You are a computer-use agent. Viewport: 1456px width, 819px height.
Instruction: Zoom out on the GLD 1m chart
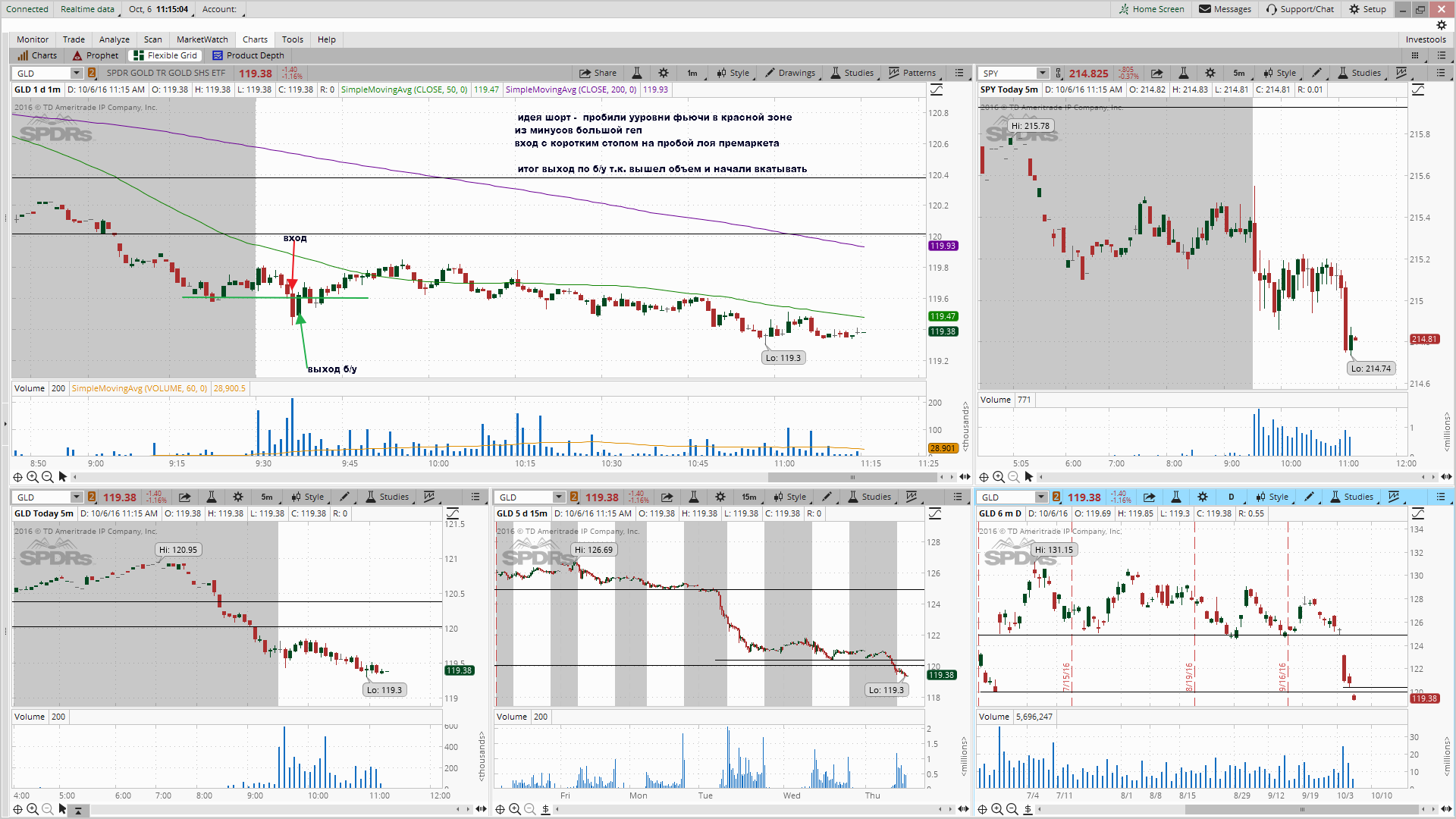tap(47, 477)
